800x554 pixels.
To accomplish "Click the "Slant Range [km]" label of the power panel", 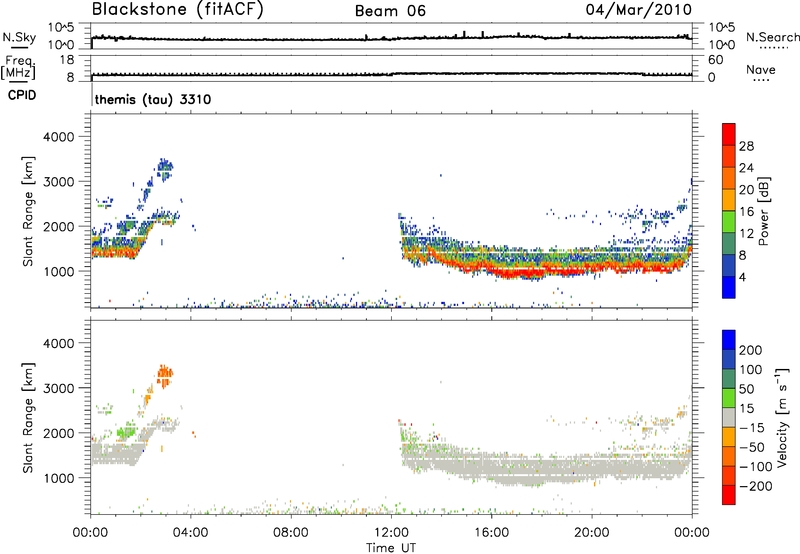I will tap(28, 211).
